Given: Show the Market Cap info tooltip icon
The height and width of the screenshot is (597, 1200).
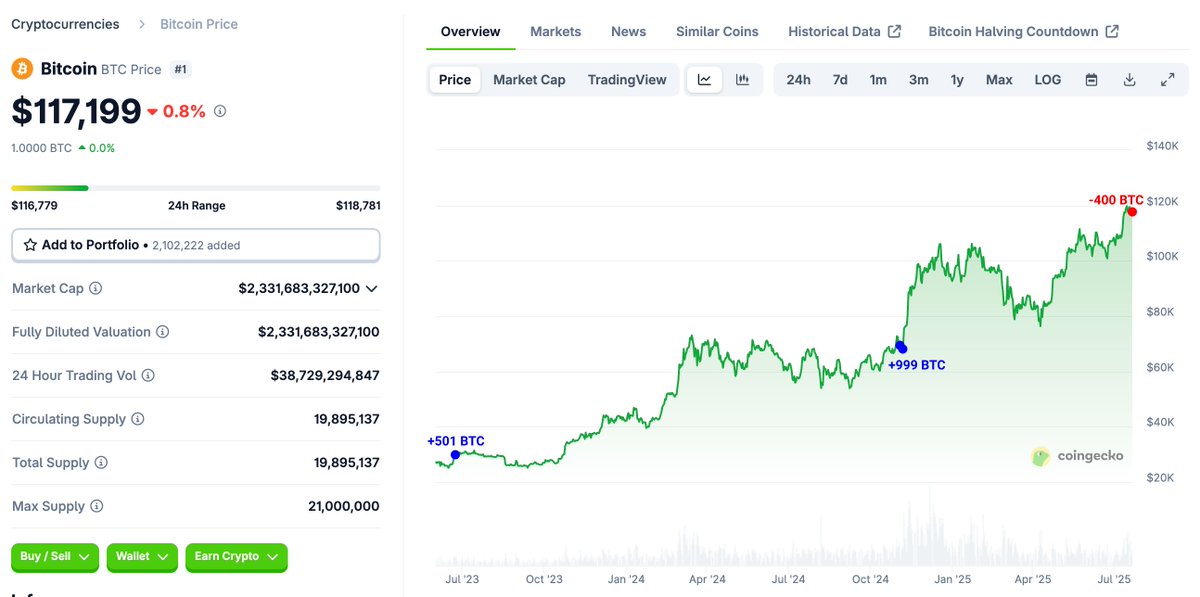Looking at the screenshot, I should [96, 288].
